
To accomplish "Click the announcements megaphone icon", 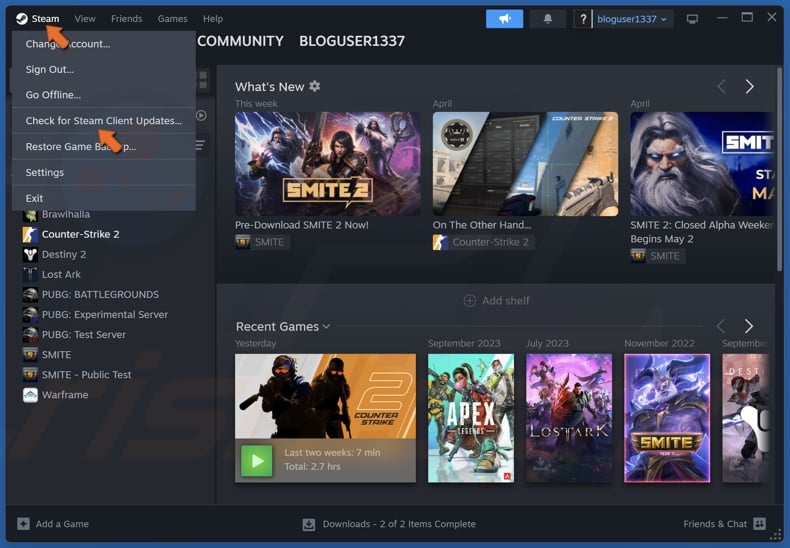I will (x=504, y=19).
